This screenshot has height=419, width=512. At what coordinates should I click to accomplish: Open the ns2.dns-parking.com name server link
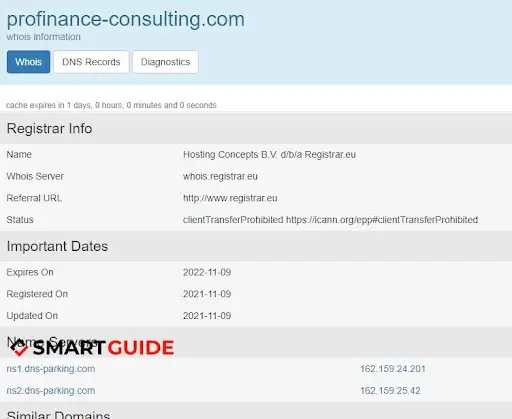coord(51,390)
